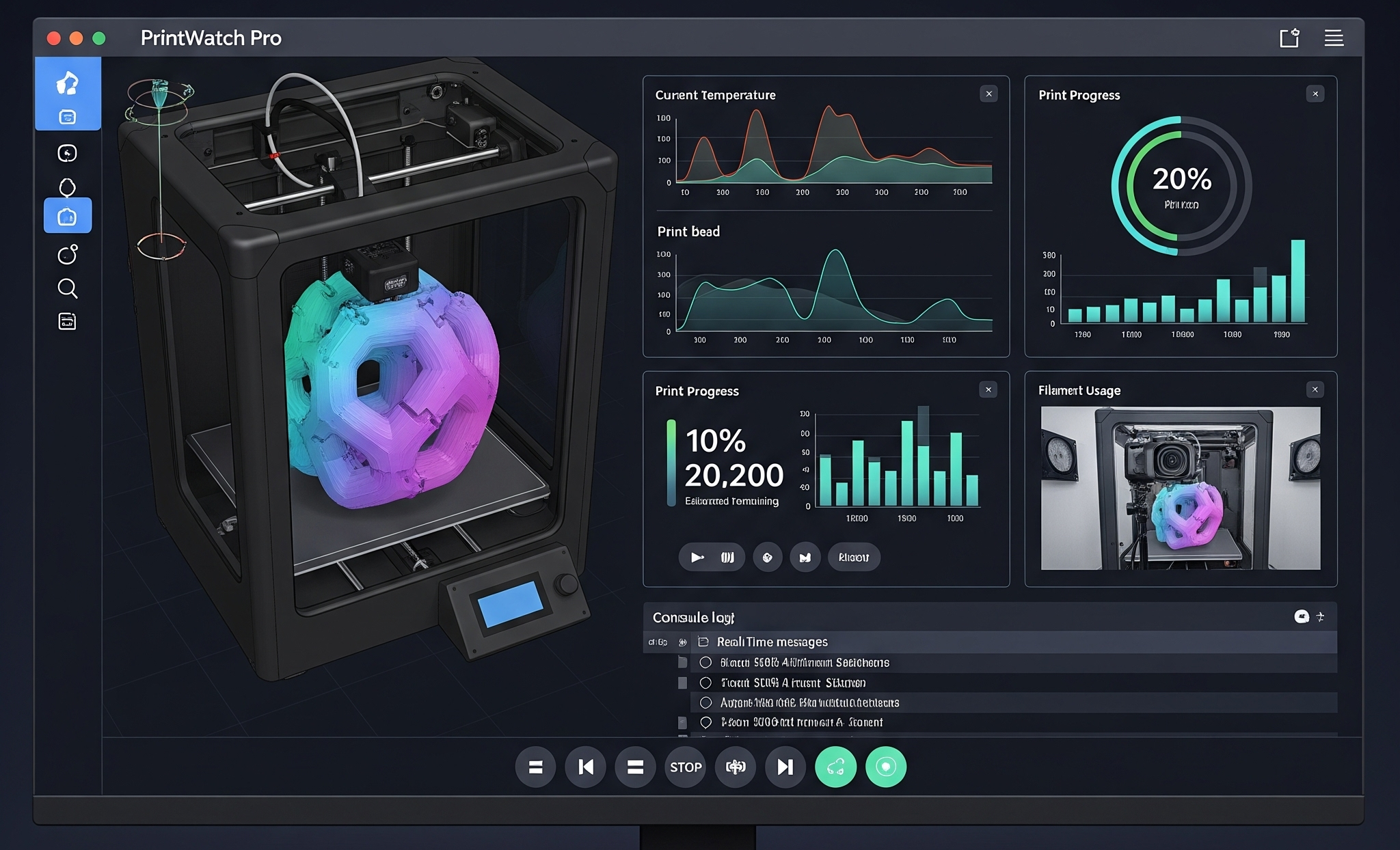
Task: Tick the square checkbox beside the first console message
Action: pos(682,662)
